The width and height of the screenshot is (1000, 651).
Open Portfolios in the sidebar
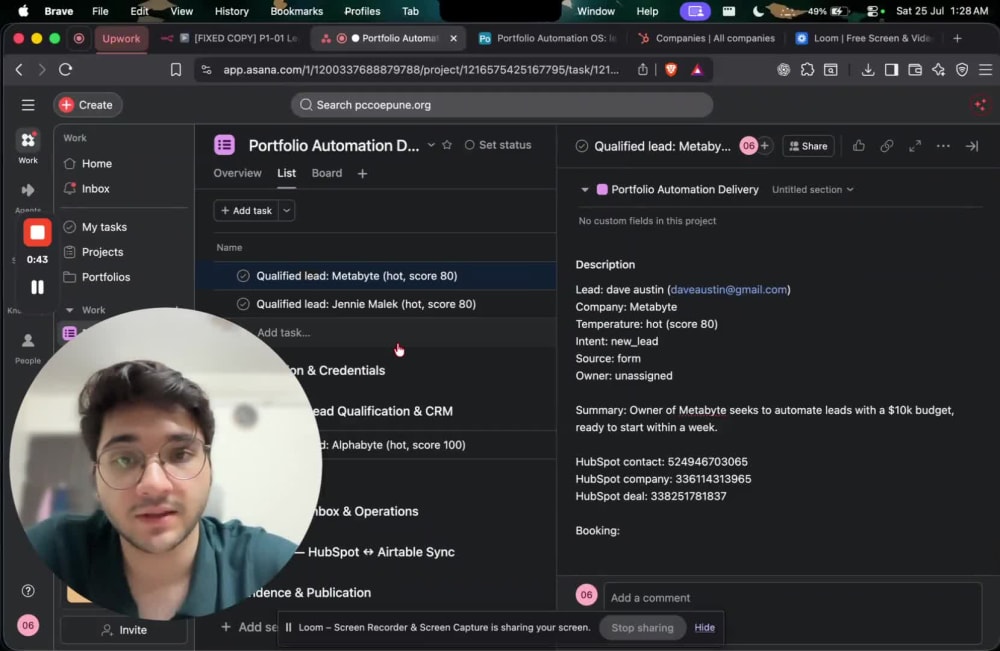[105, 277]
